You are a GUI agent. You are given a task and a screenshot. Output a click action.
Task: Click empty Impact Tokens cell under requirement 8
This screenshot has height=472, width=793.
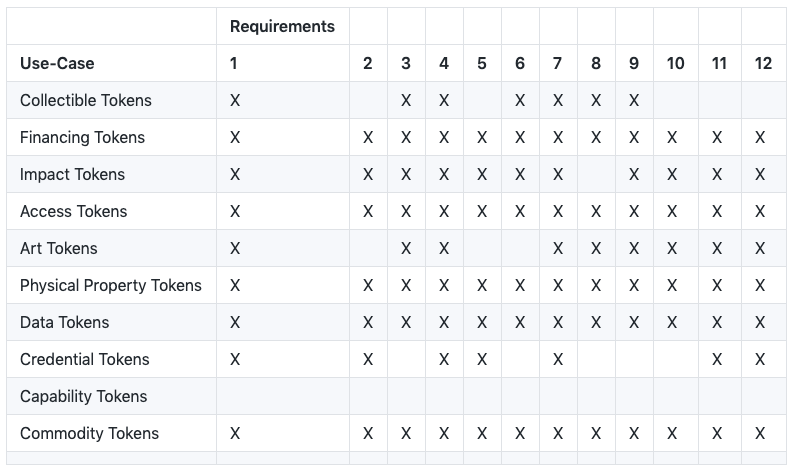point(596,174)
